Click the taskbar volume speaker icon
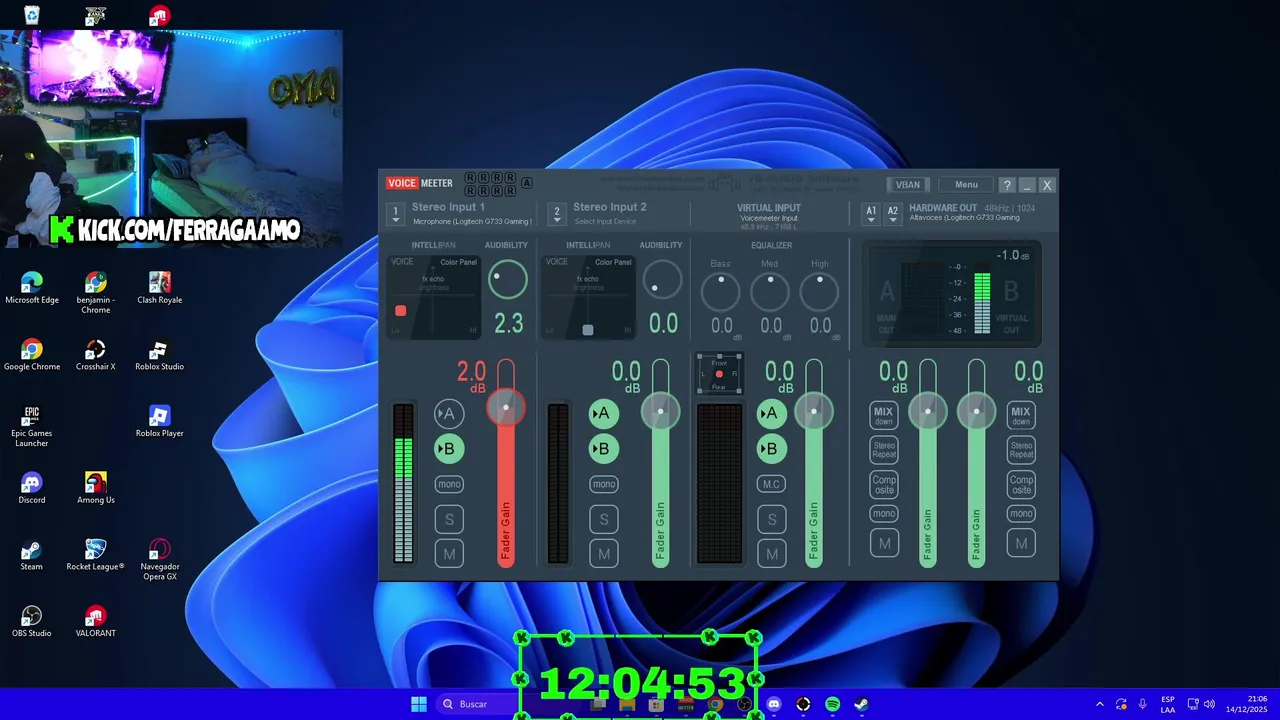The width and height of the screenshot is (1280, 720). [1210, 704]
